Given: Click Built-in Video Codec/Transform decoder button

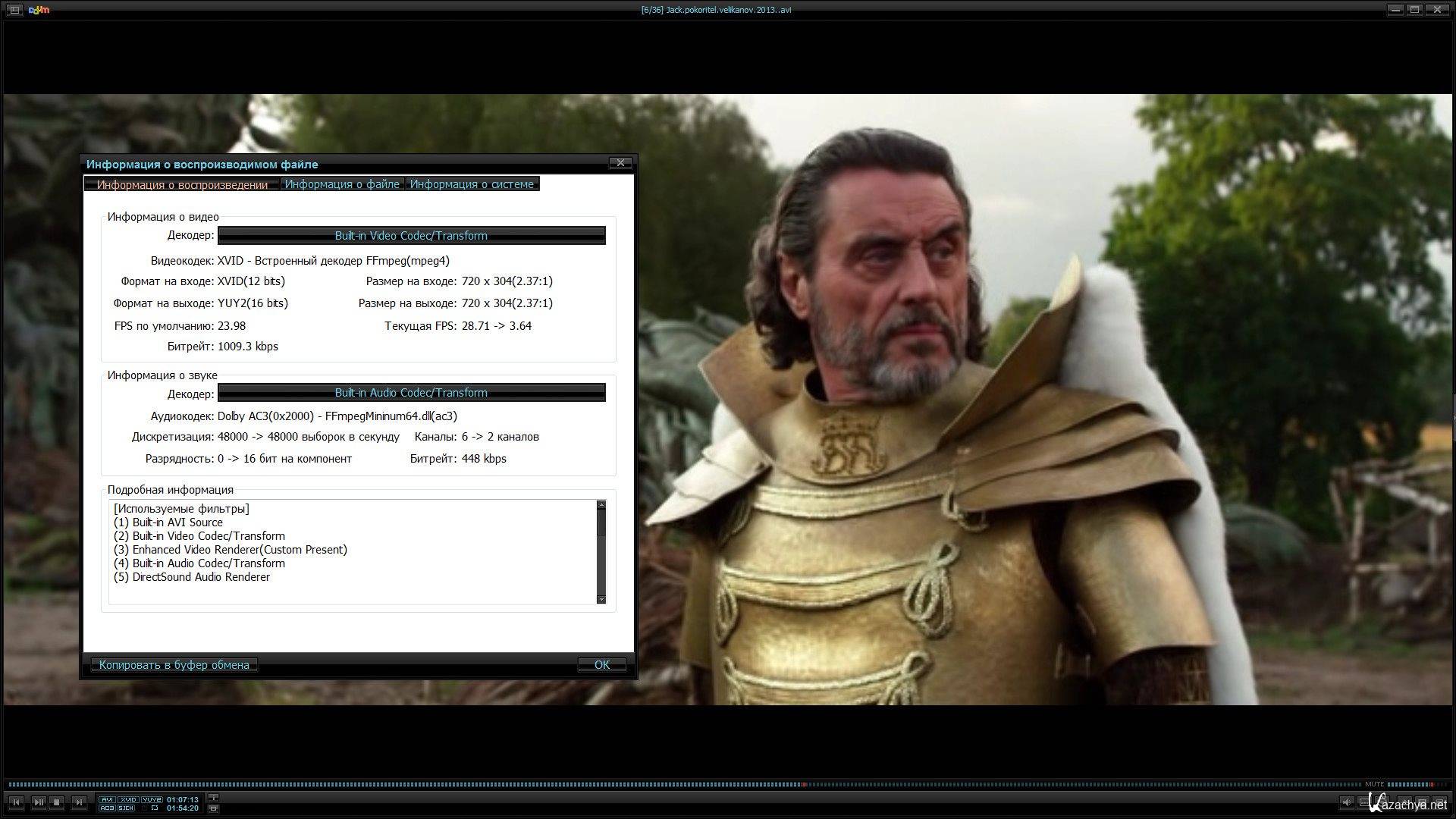Looking at the screenshot, I should pos(411,236).
